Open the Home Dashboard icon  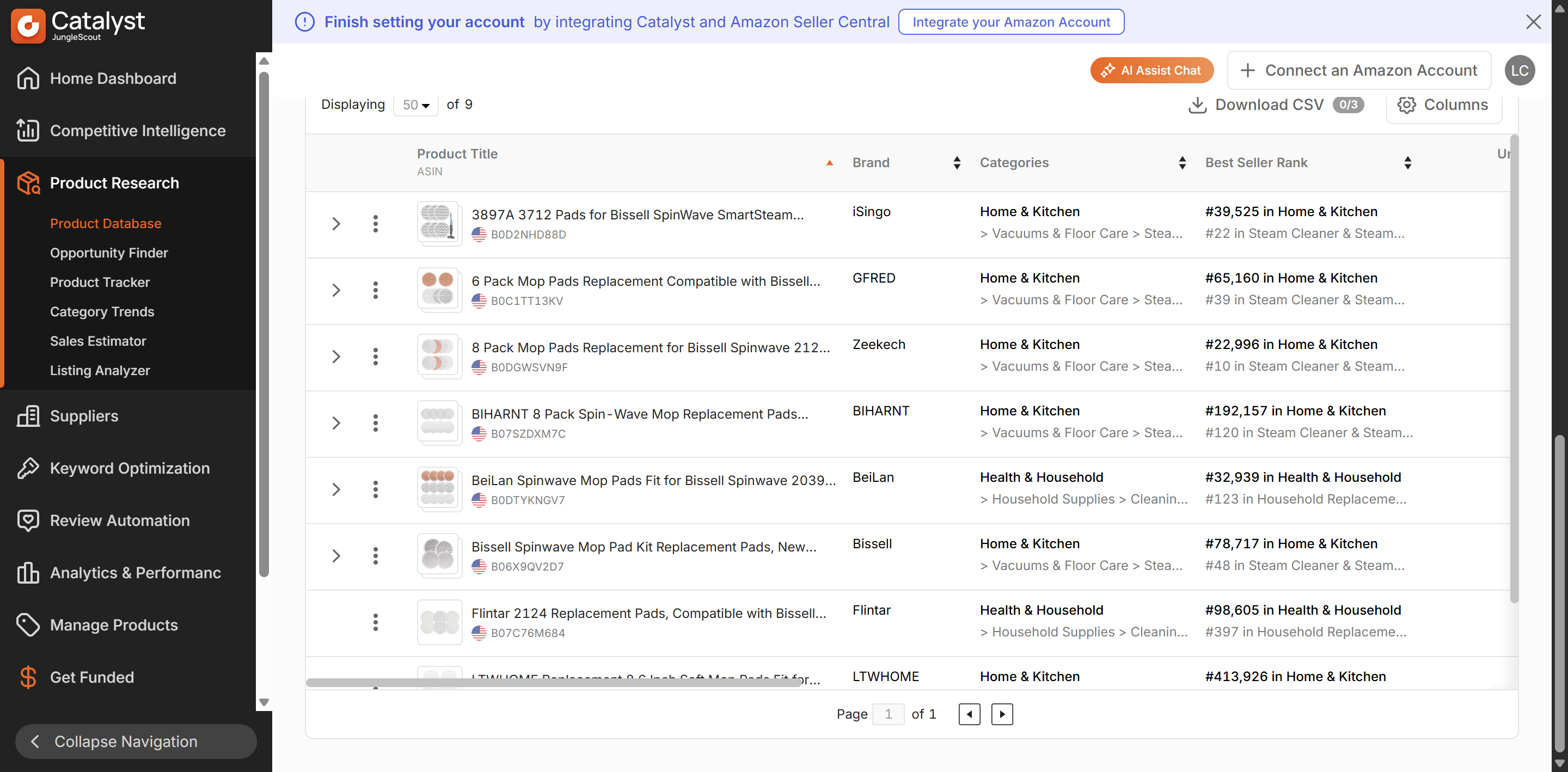coord(28,78)
